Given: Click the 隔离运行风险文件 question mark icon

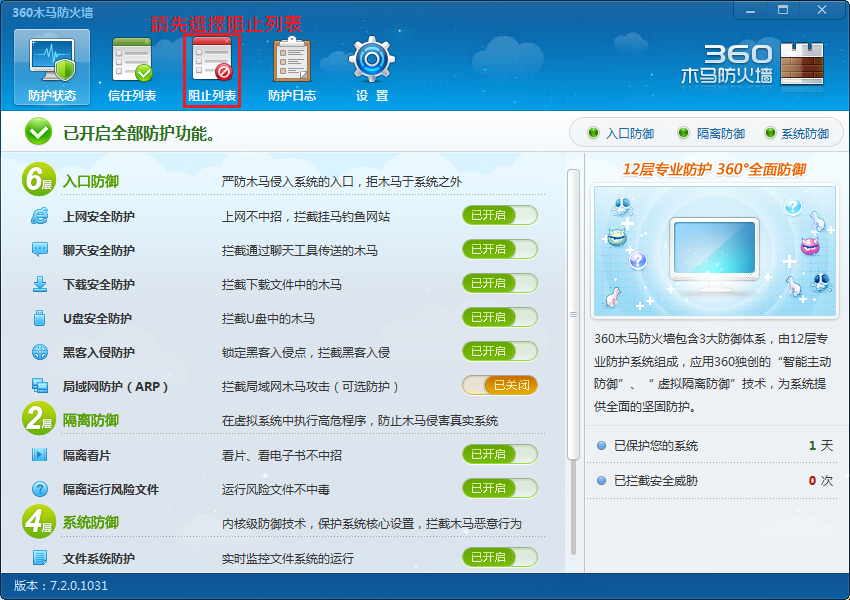Looking at the screenshot, I should pyautogui.click(x=40, y=489).
